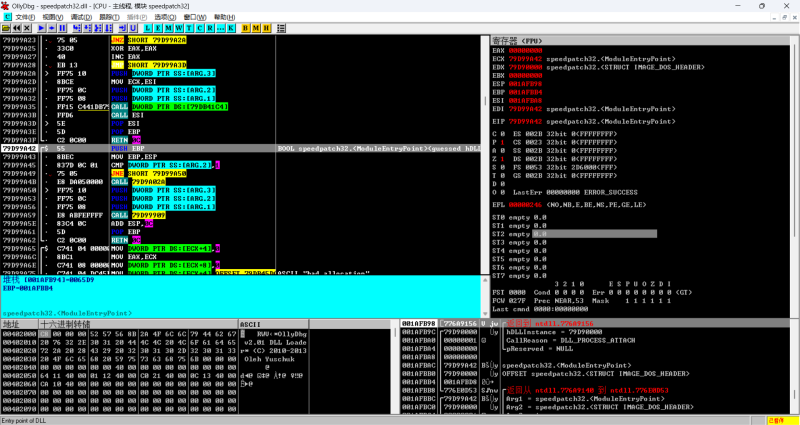Select dump row at address 00402000
This screenshot has width=800, height=425.
pos(153,333)
